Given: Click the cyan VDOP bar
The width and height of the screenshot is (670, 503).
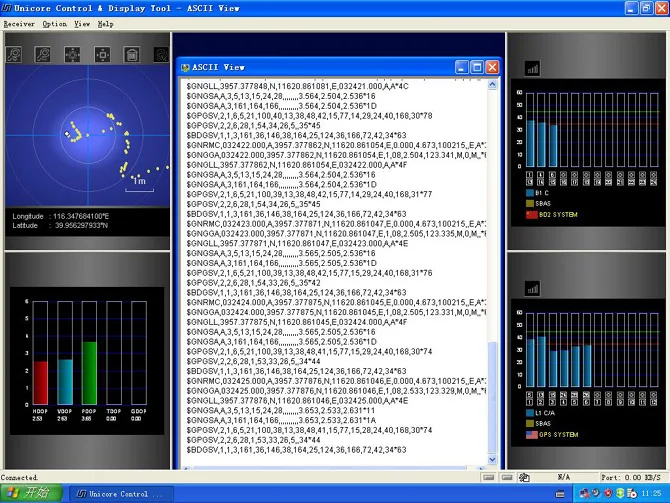Looking at the screenshot, I should click(x=65, y=382).
